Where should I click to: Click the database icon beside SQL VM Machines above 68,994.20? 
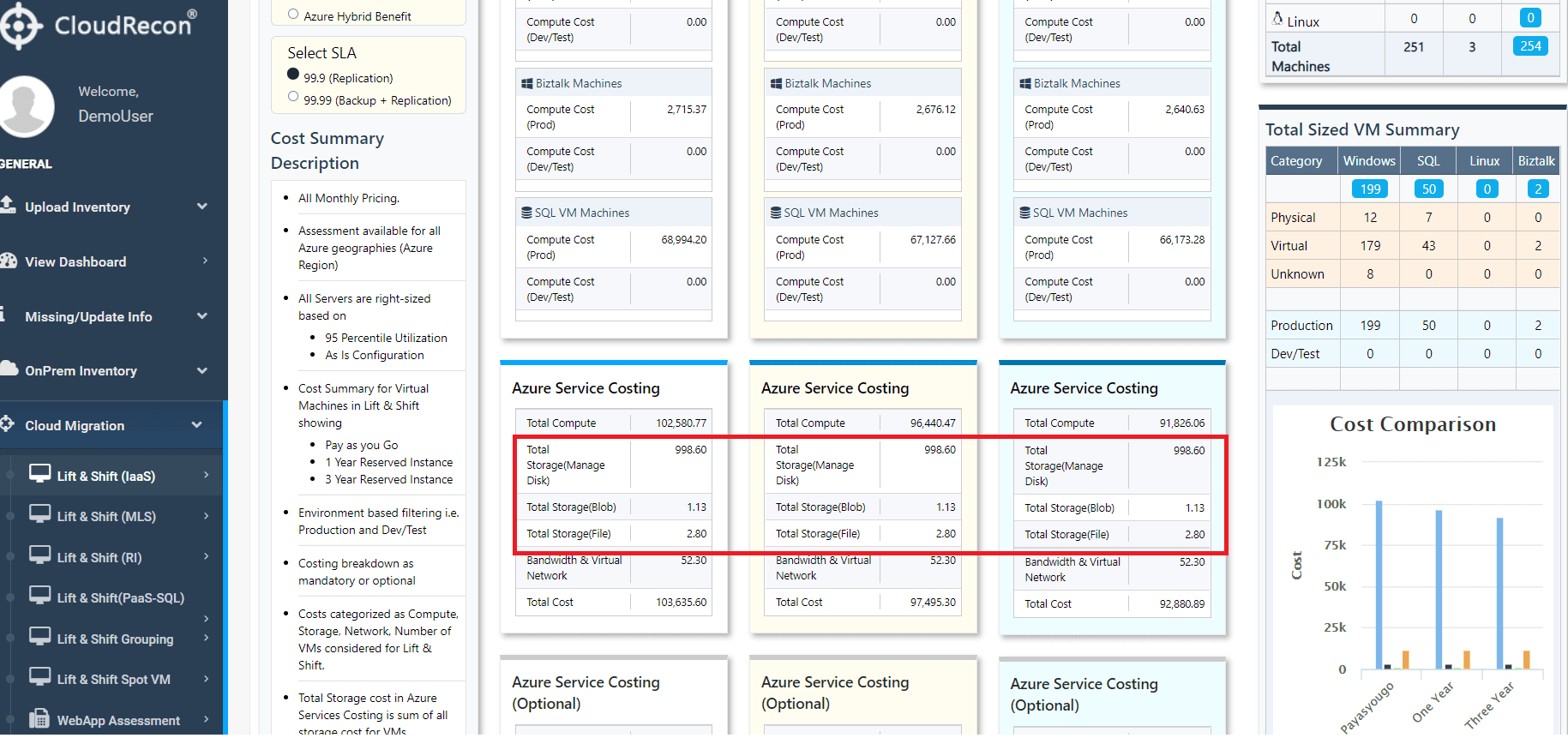(526, 213)
